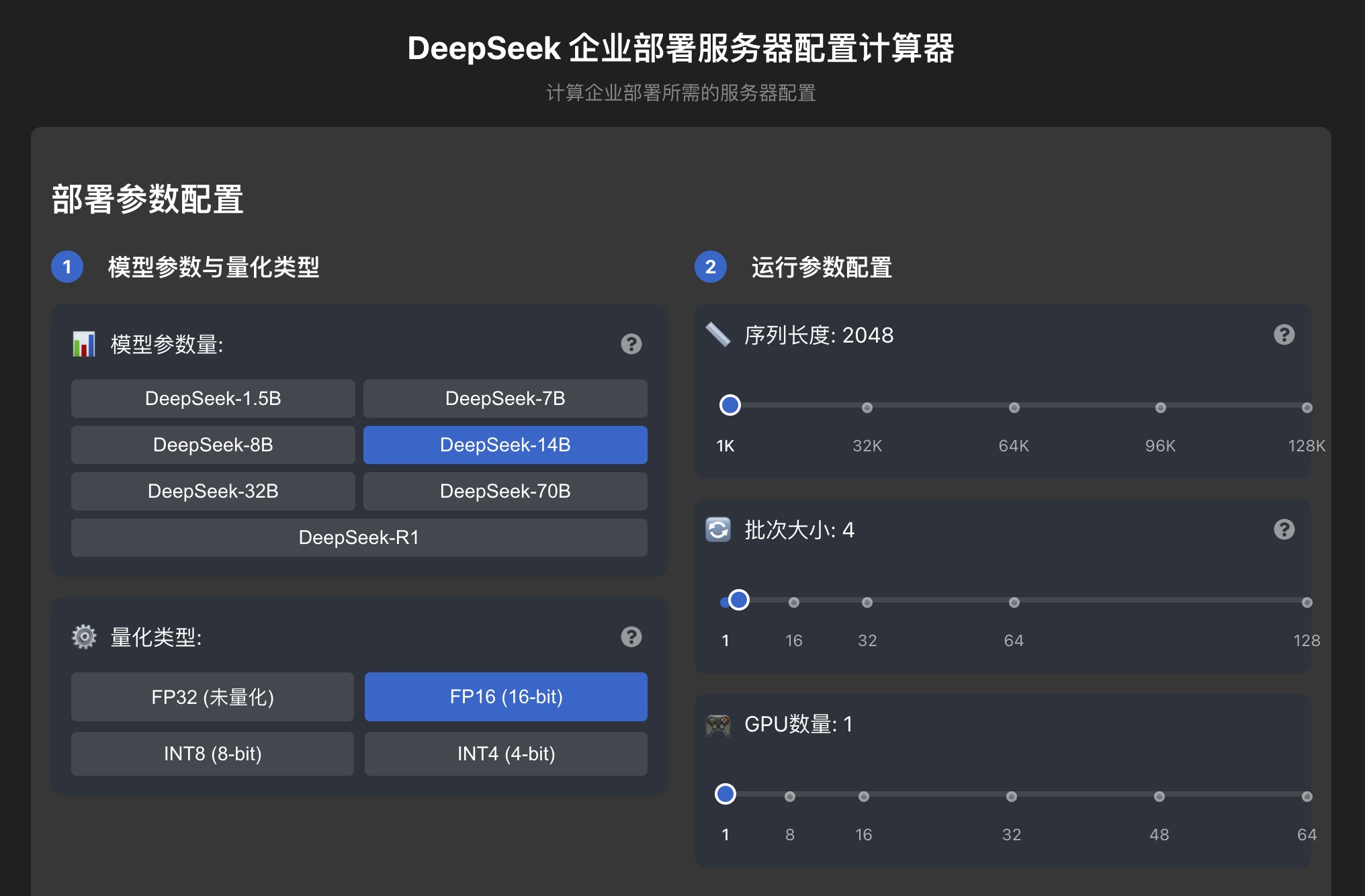
Task: Select the DeepSeek-70B model
Action: 505,491
